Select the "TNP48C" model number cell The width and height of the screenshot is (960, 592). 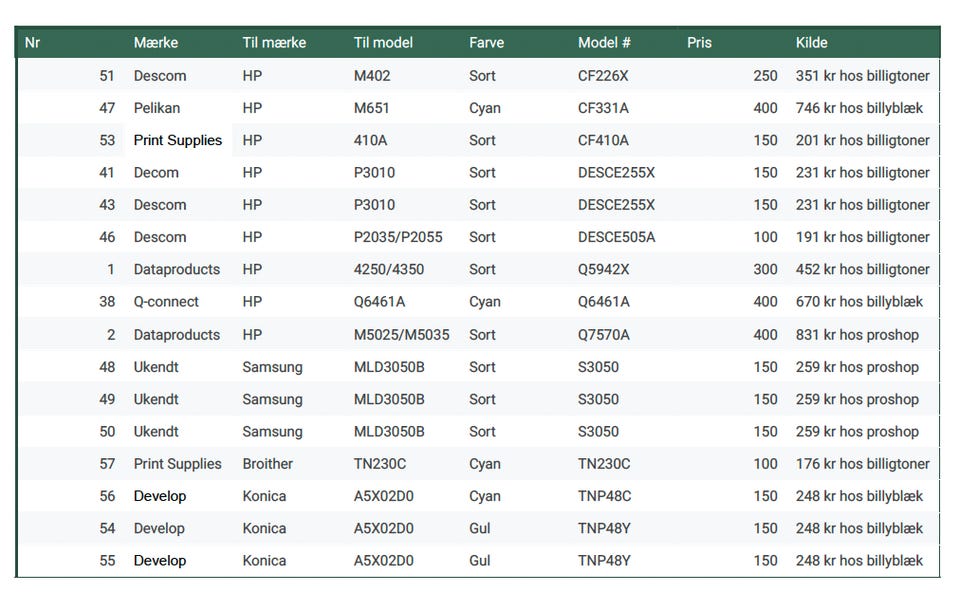tap(604, 496)
